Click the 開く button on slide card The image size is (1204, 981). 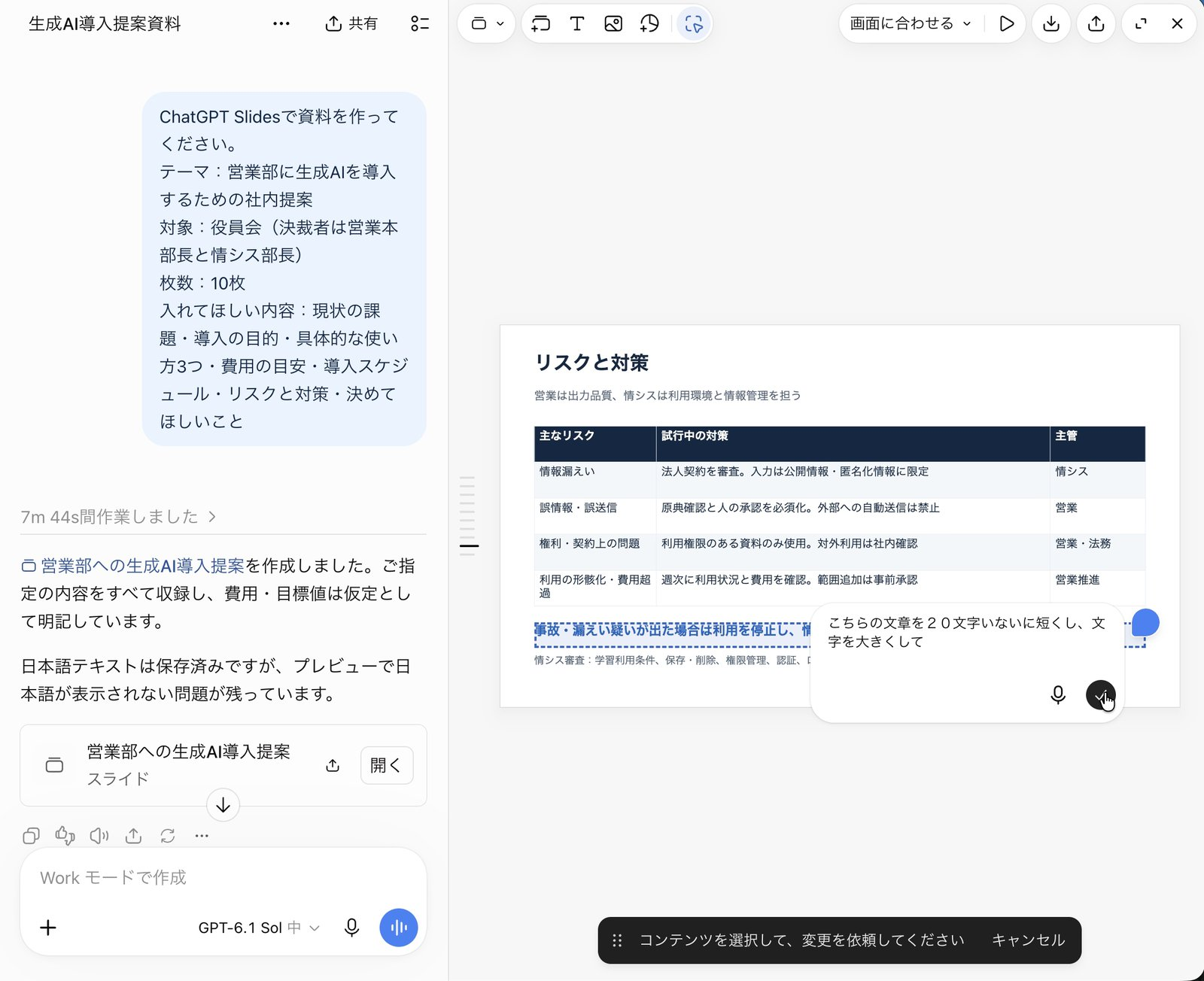(x=387, y=765)
